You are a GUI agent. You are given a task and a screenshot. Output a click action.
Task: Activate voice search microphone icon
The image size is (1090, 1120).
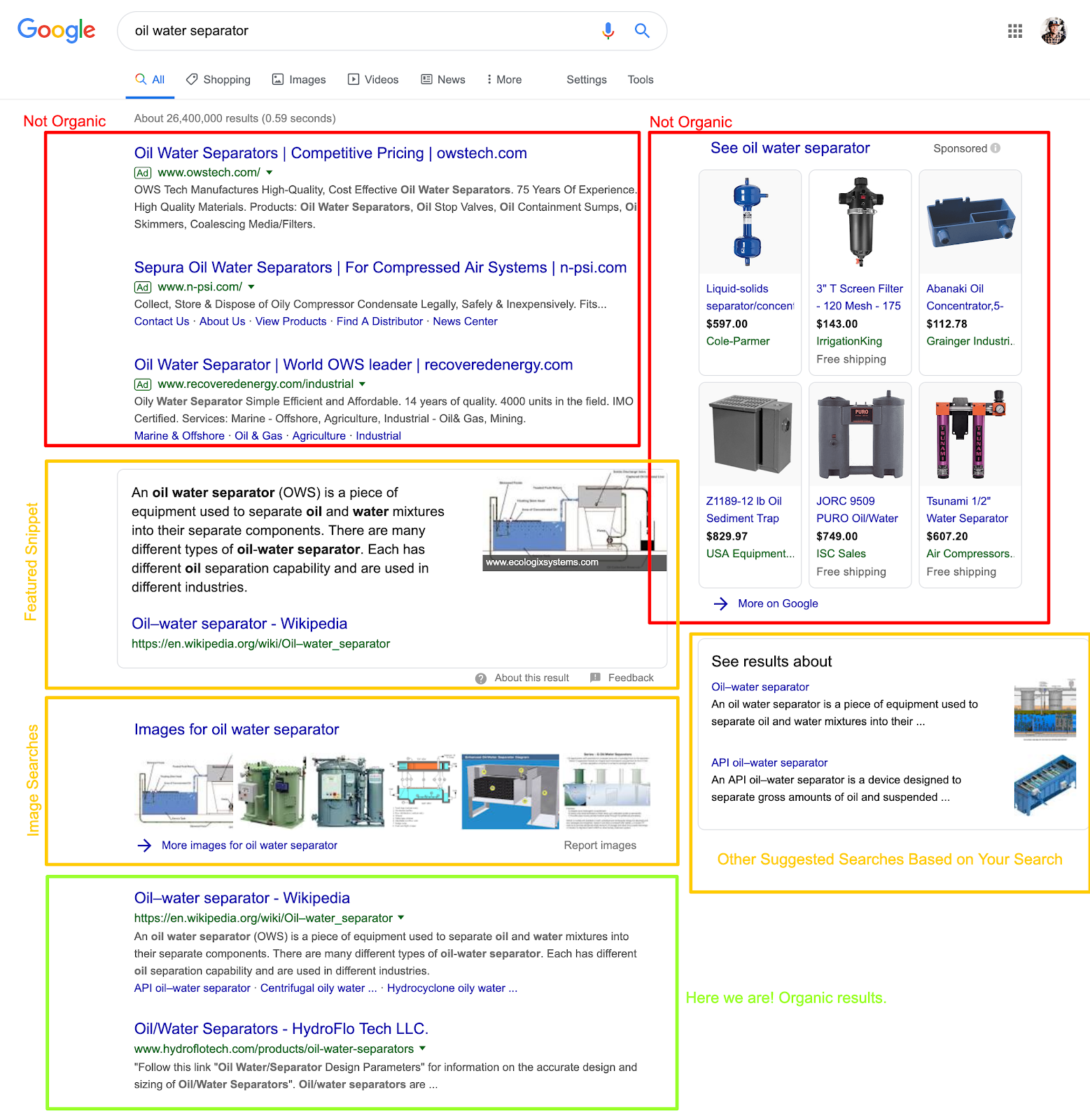[x=608, y=31]
